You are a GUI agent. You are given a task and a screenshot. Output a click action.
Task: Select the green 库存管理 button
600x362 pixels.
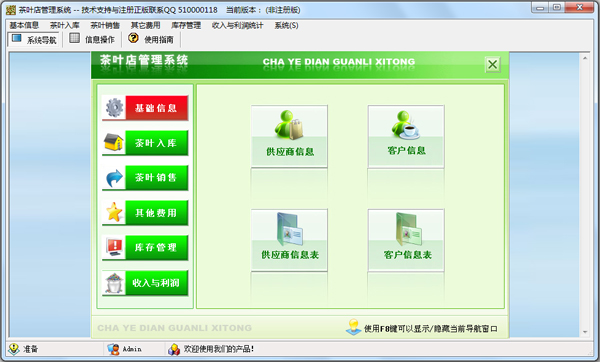157,248
